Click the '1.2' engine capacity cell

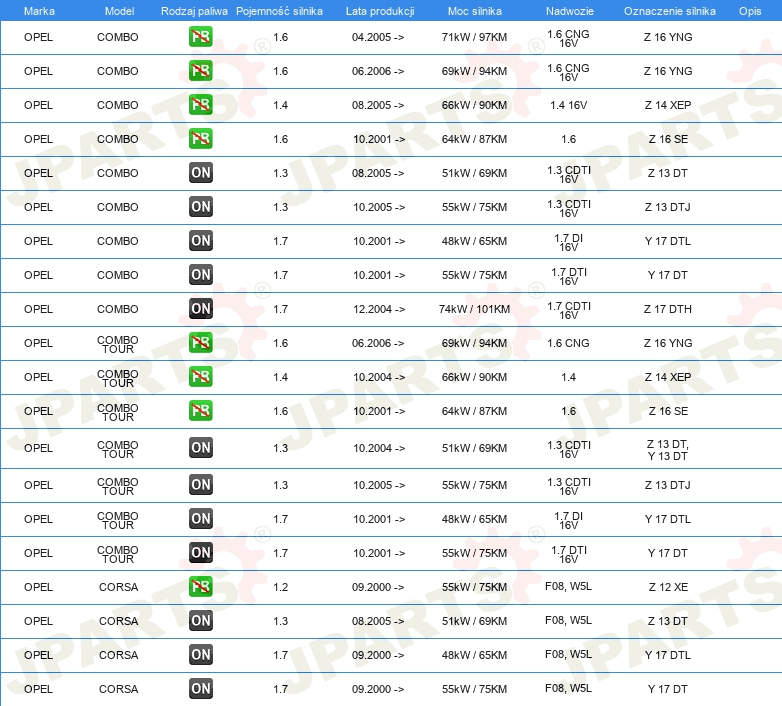pos(280,587)
